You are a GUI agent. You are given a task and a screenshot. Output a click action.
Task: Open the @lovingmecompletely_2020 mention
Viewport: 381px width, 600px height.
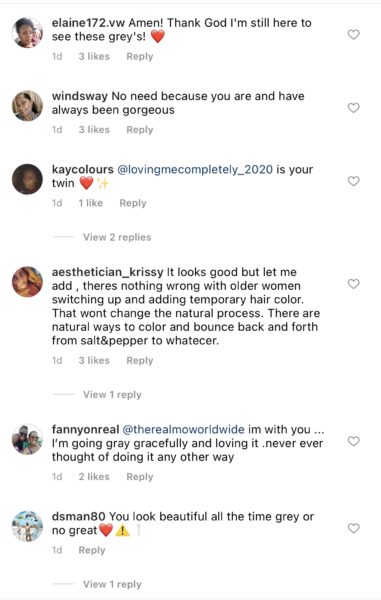(195, 170)
